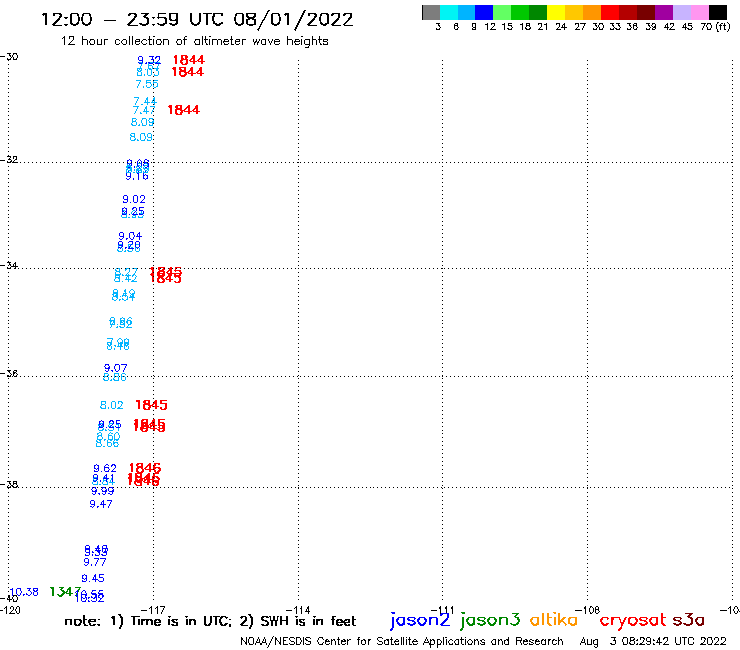Click the 'jason2' satellite legend label
This screenshot has height=650, width=740.
pos(420,620)
